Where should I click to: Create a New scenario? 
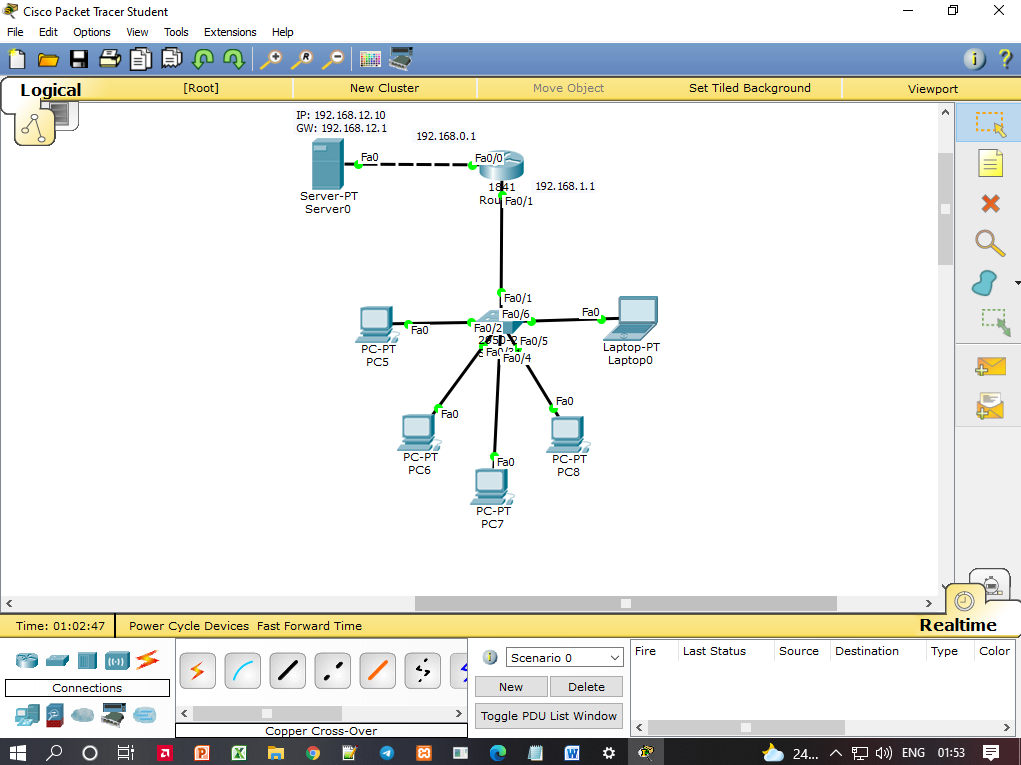(x=511, y=687)
